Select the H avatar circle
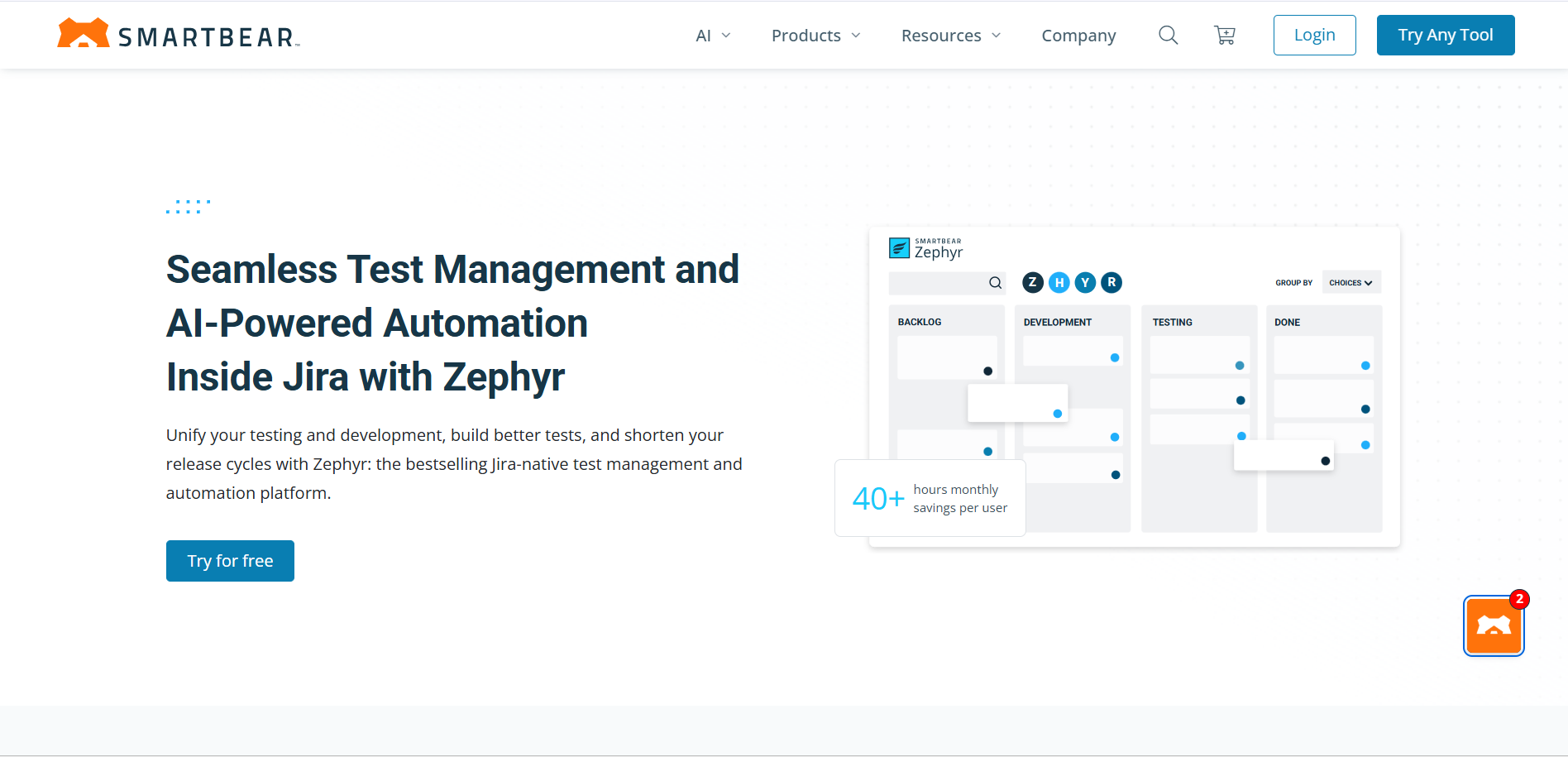 point(1059,283)
